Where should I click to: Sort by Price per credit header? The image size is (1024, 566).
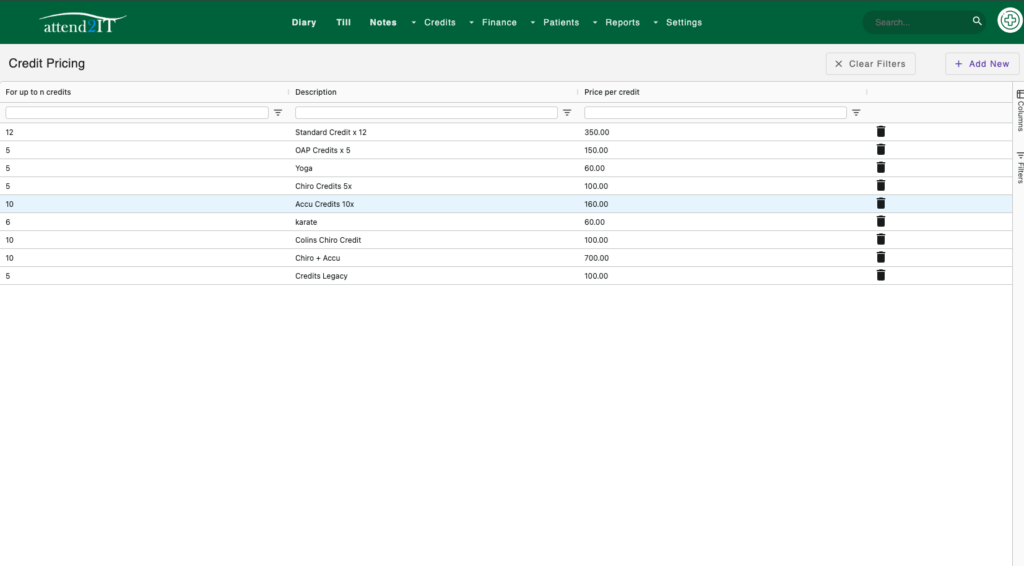click(611, 92)
